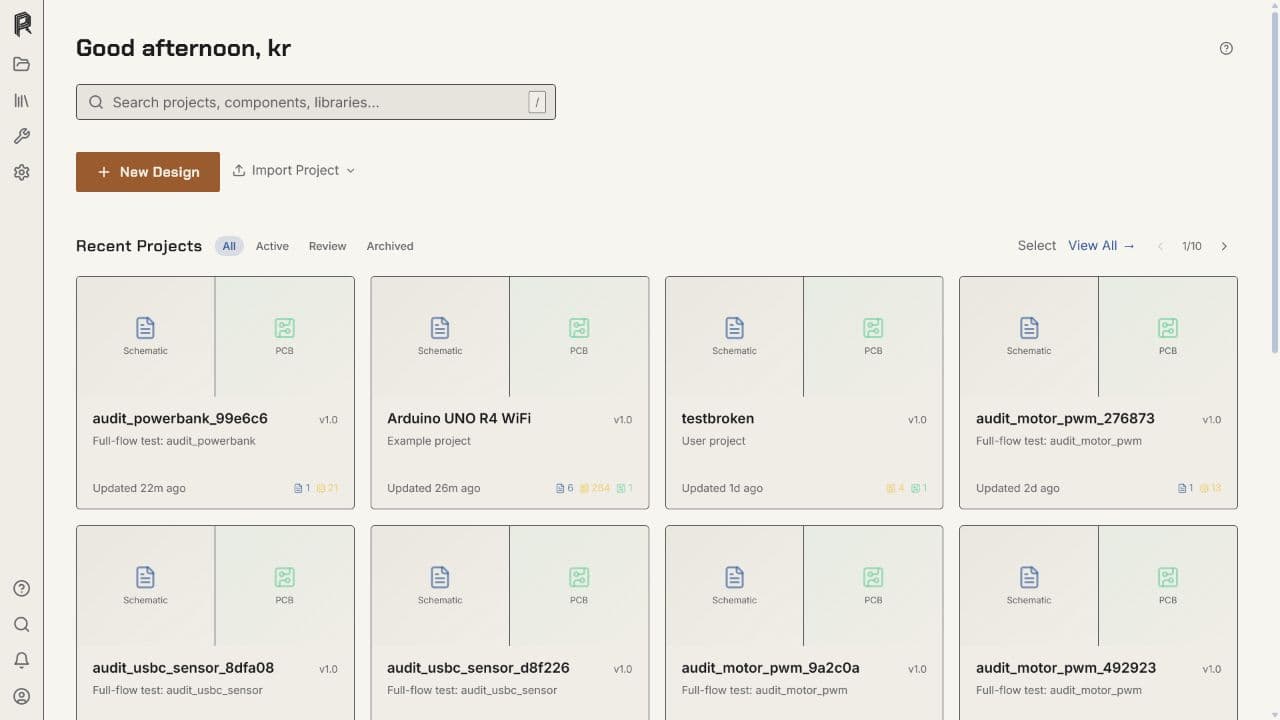This screenshot has height=720, width=1280.
Task: Open the testbroken project title
Action: pyautogui.click(x=718, y=419)
